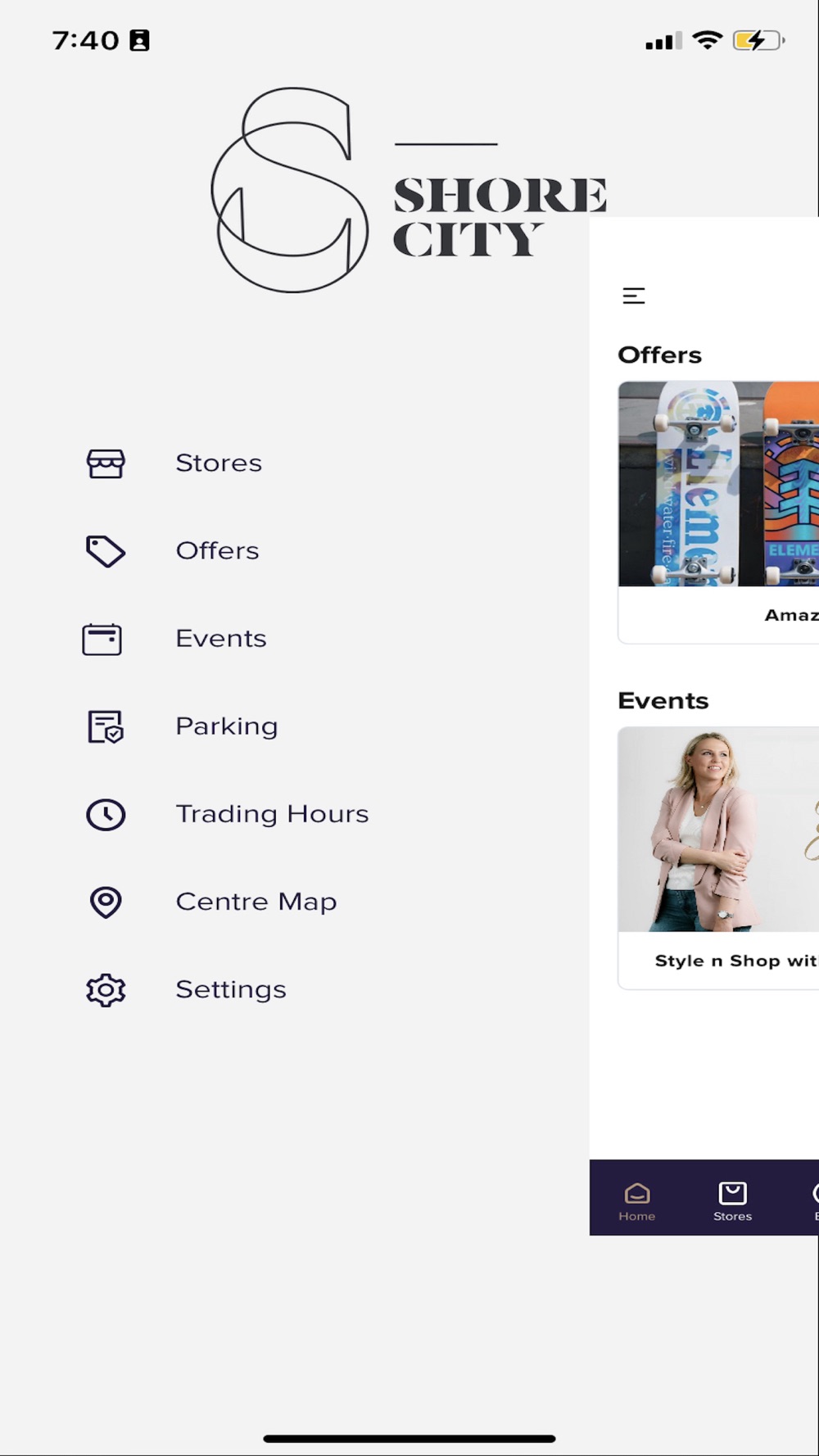Tap the Events calendar icon
819x1456 pixels.
(102, 640)
